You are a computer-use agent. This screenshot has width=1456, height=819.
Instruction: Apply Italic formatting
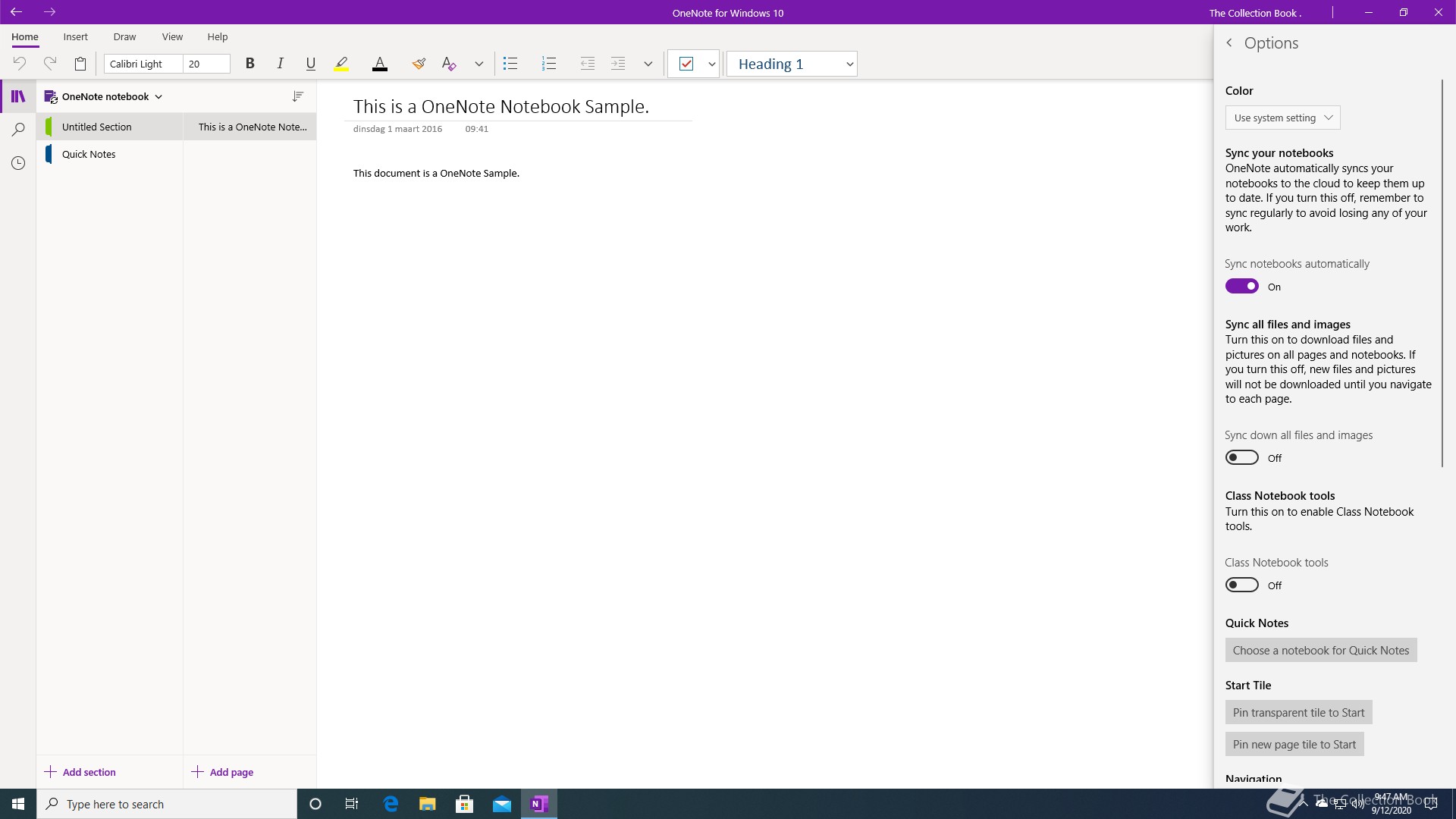pos(280,64)
